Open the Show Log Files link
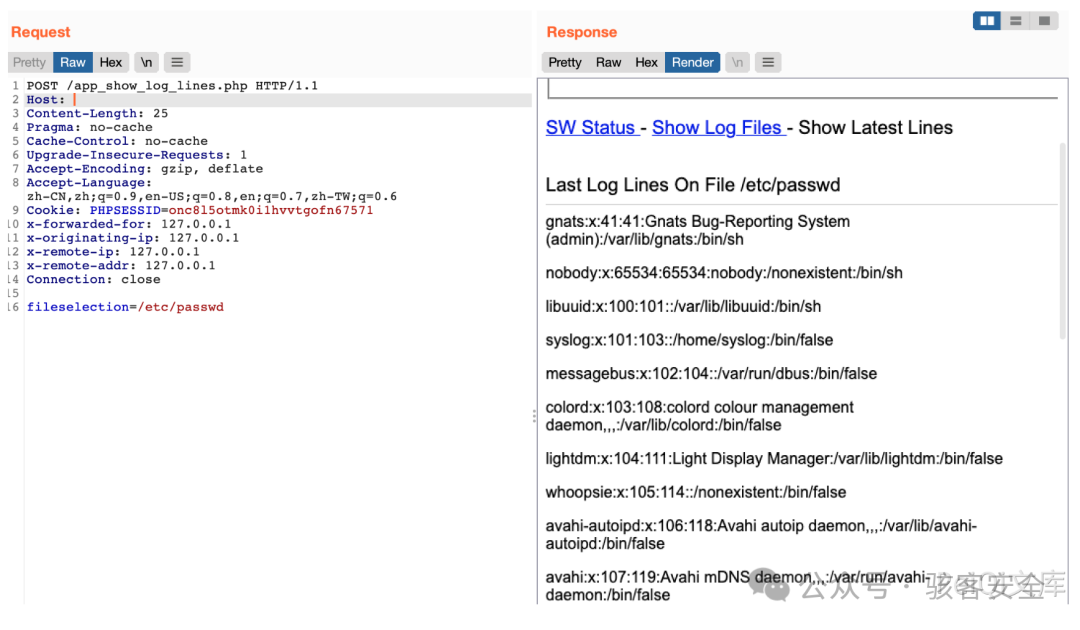The height and width of the screenshot is (630, 1080). 718,127
